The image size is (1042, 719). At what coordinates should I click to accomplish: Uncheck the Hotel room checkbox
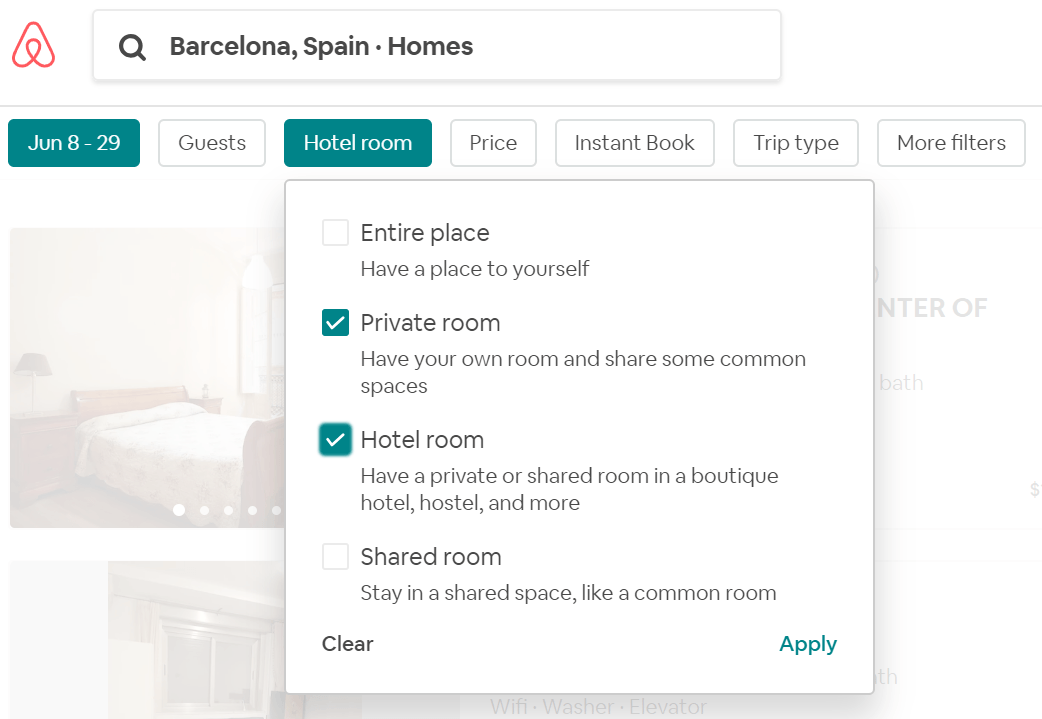[335, 440]
